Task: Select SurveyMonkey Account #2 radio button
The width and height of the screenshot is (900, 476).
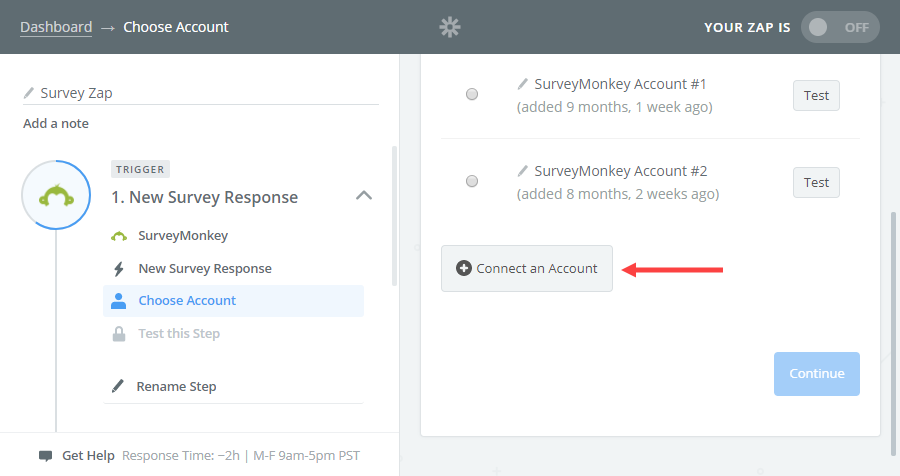Action: (472, 181)
